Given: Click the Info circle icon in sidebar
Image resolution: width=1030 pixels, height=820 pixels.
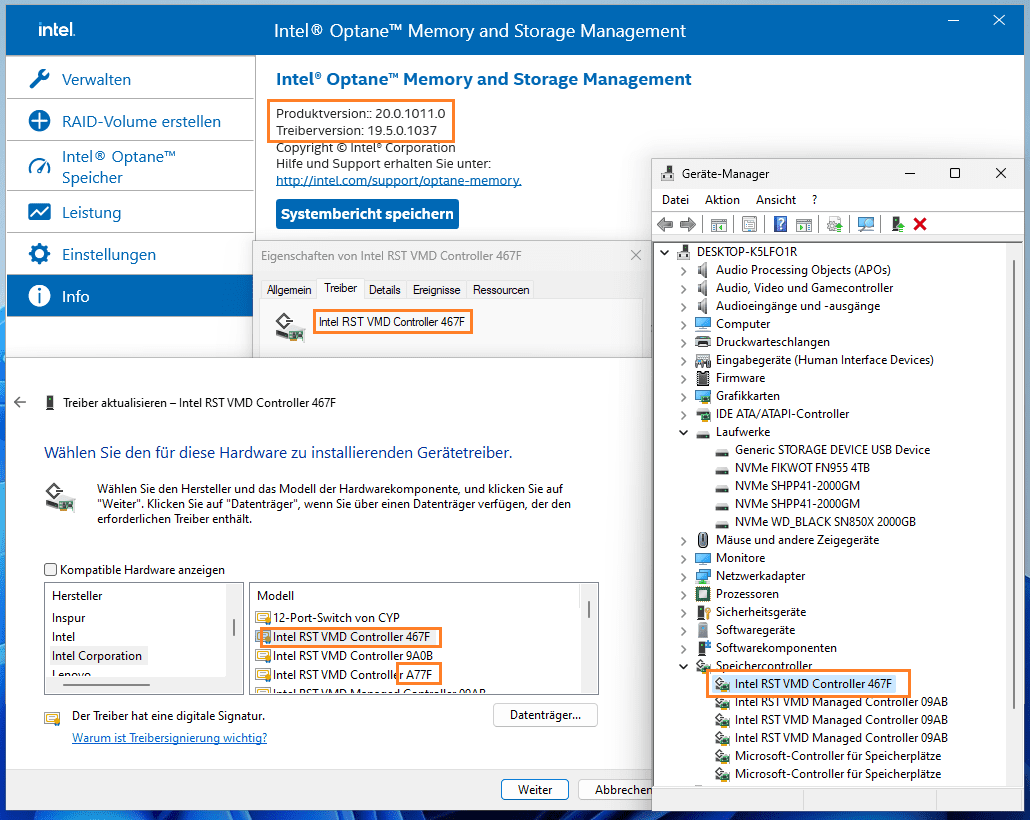Looking at the screenshot, I should 39,296.
